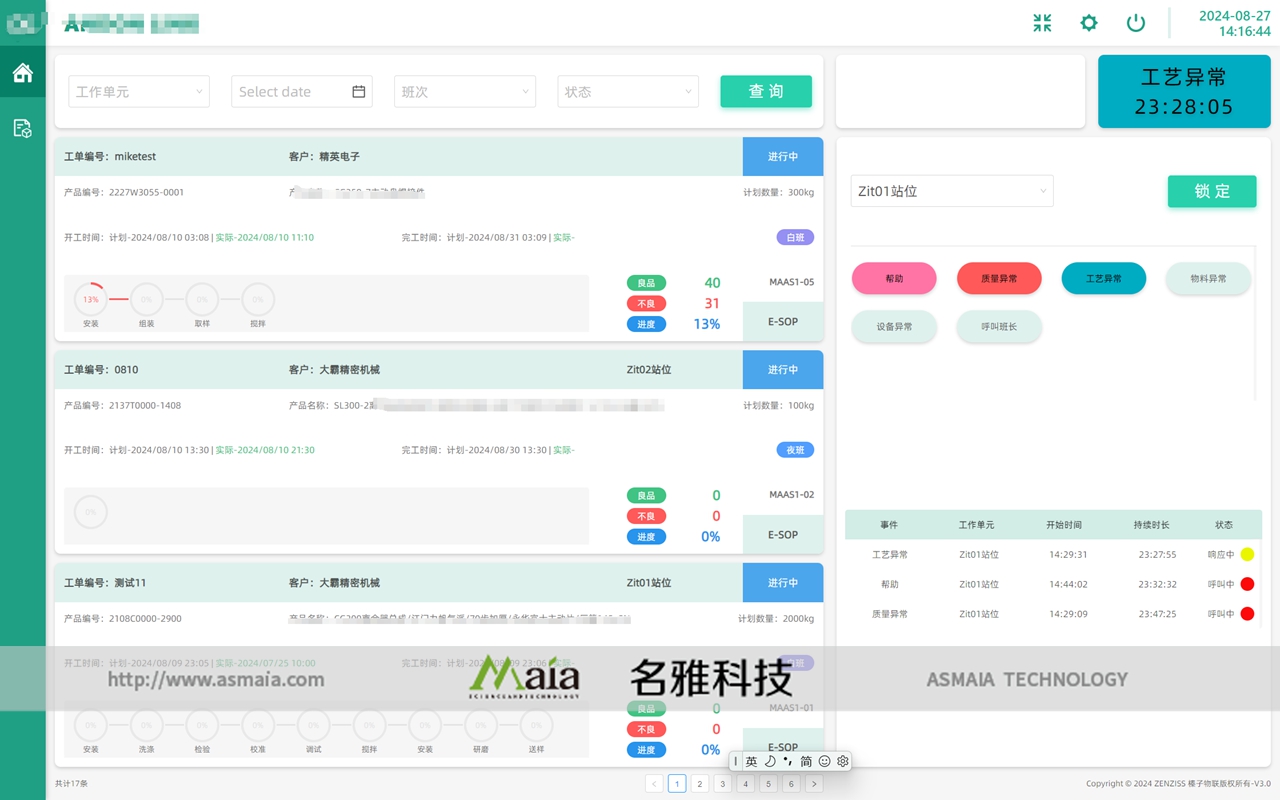Go to page 6

[x=791, y=784]
